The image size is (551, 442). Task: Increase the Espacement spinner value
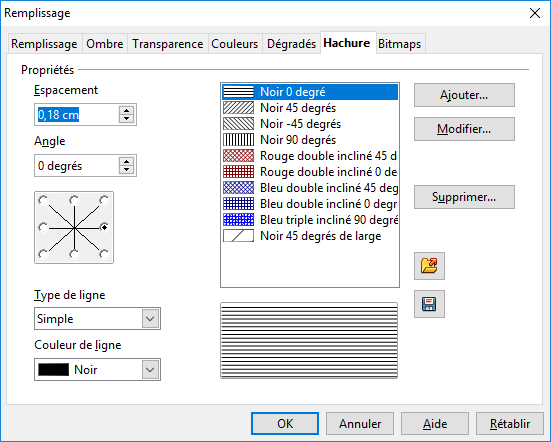127,111
